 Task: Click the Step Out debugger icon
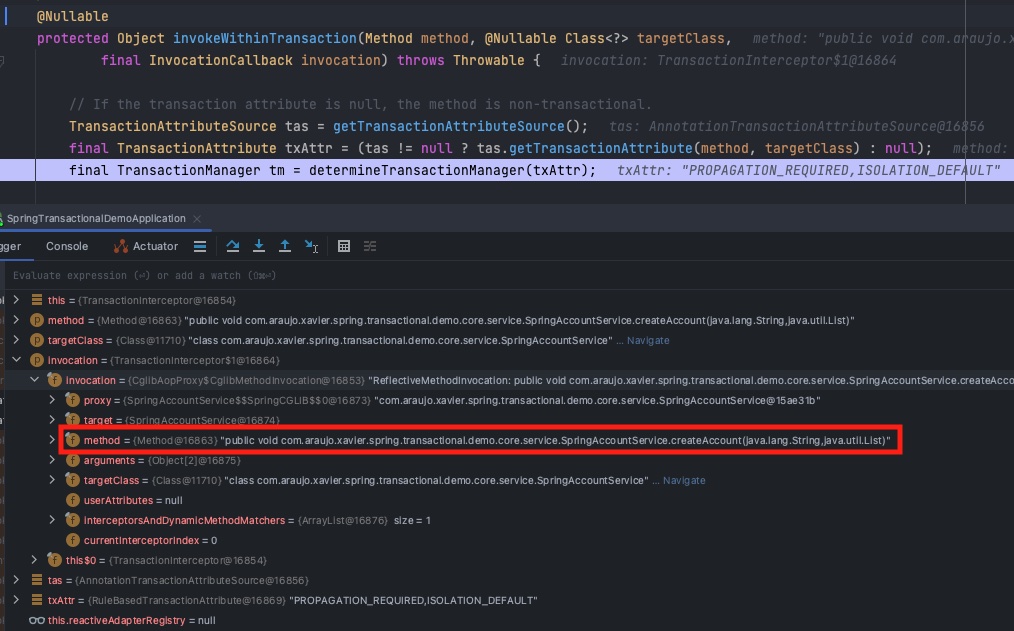(284, 246)
